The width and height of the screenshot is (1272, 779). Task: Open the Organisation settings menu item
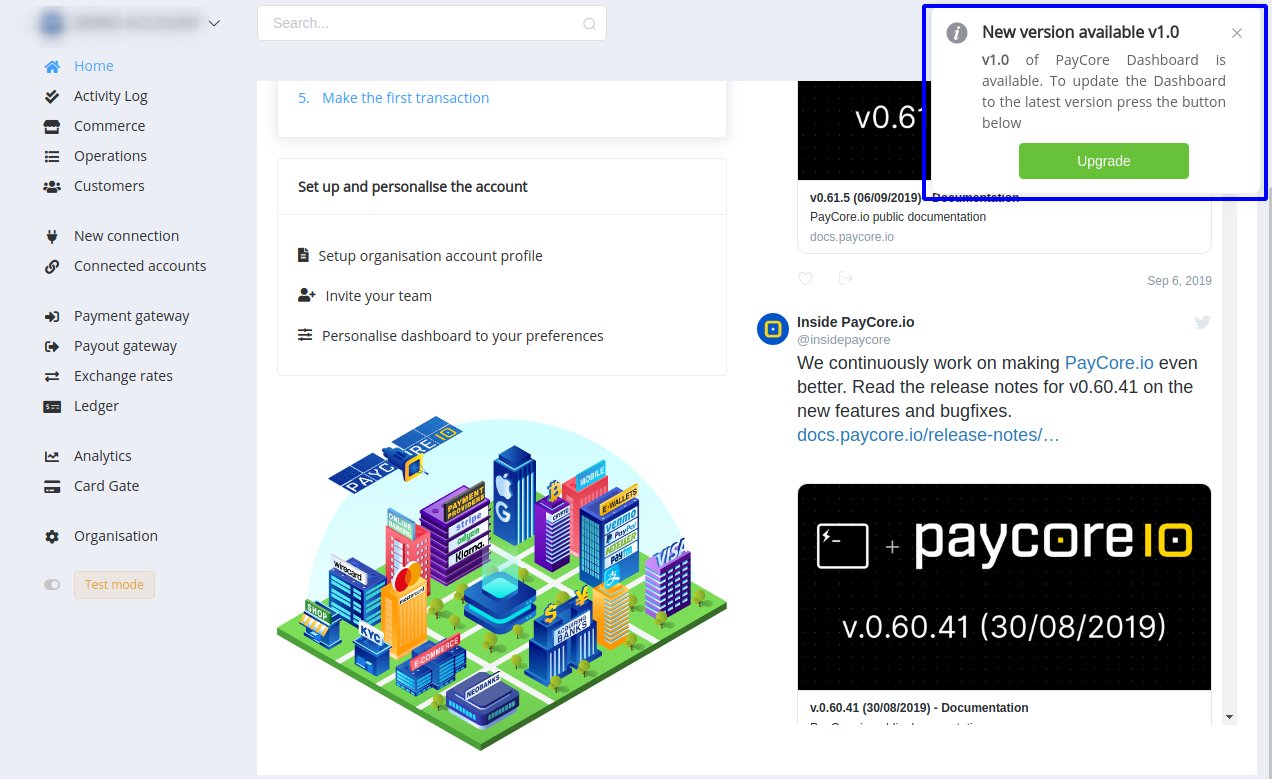(x=116, y=536)
